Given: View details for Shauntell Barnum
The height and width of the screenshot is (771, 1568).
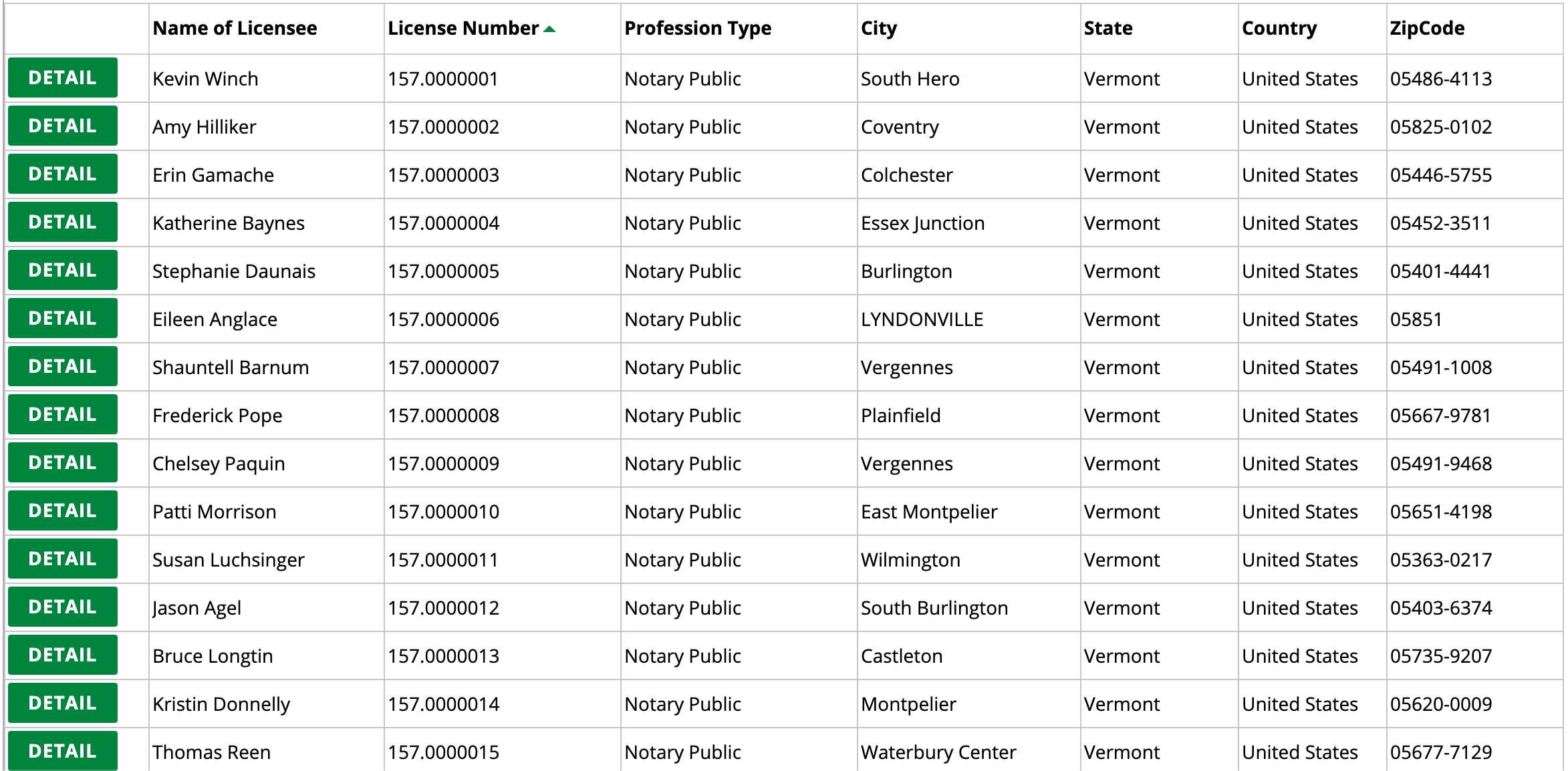Looking at the screenshot, I should (61, 366).
